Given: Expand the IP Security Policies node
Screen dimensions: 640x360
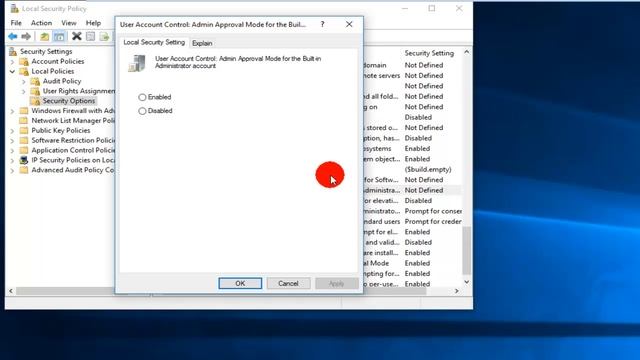Looking at the screenshot, I should [12, 160].
